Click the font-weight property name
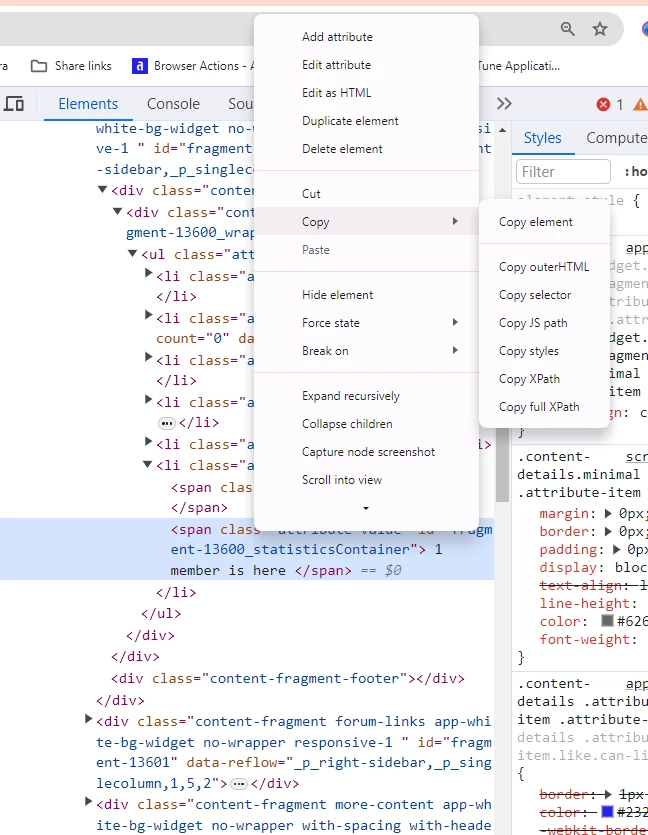Viewport: 648px width, 835px height. 585,640
